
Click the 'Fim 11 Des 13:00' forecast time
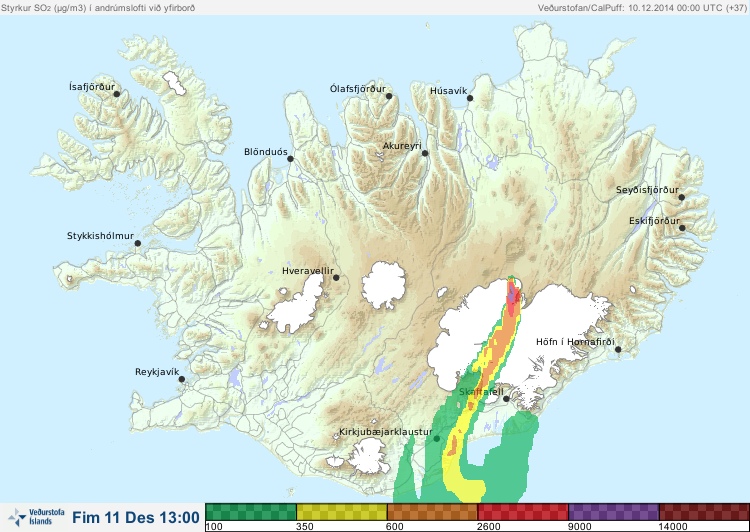(136, 518)
